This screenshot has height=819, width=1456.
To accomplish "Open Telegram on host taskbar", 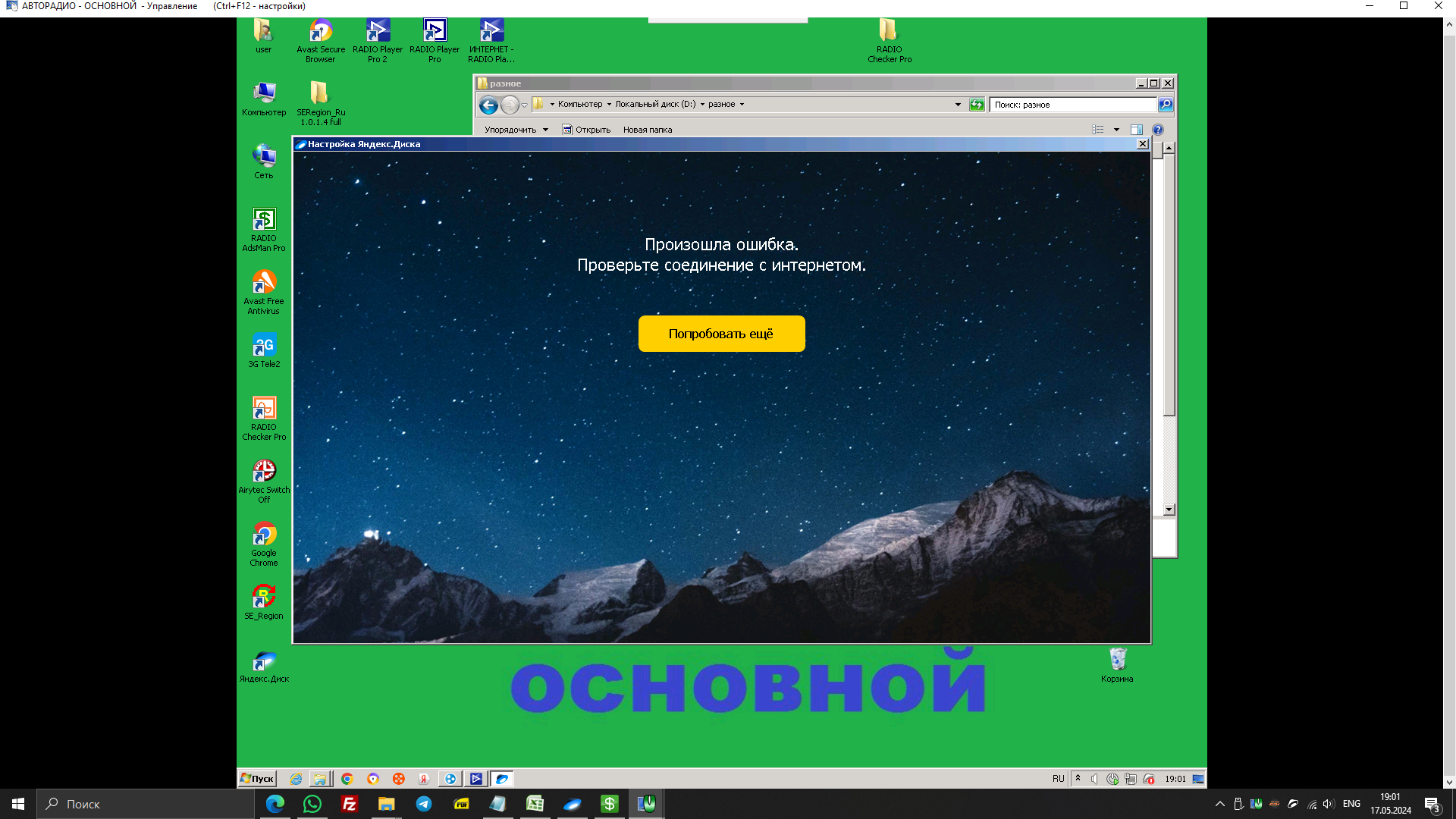I will (x=424, y=804).
